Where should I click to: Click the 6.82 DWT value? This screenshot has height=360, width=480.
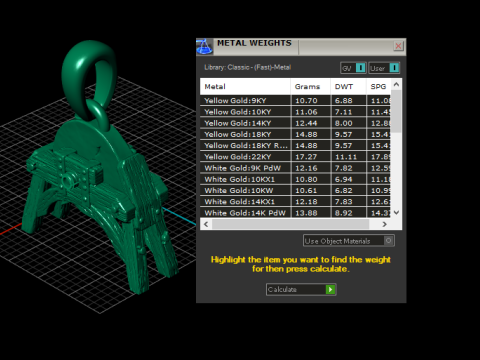coord(344,191)
